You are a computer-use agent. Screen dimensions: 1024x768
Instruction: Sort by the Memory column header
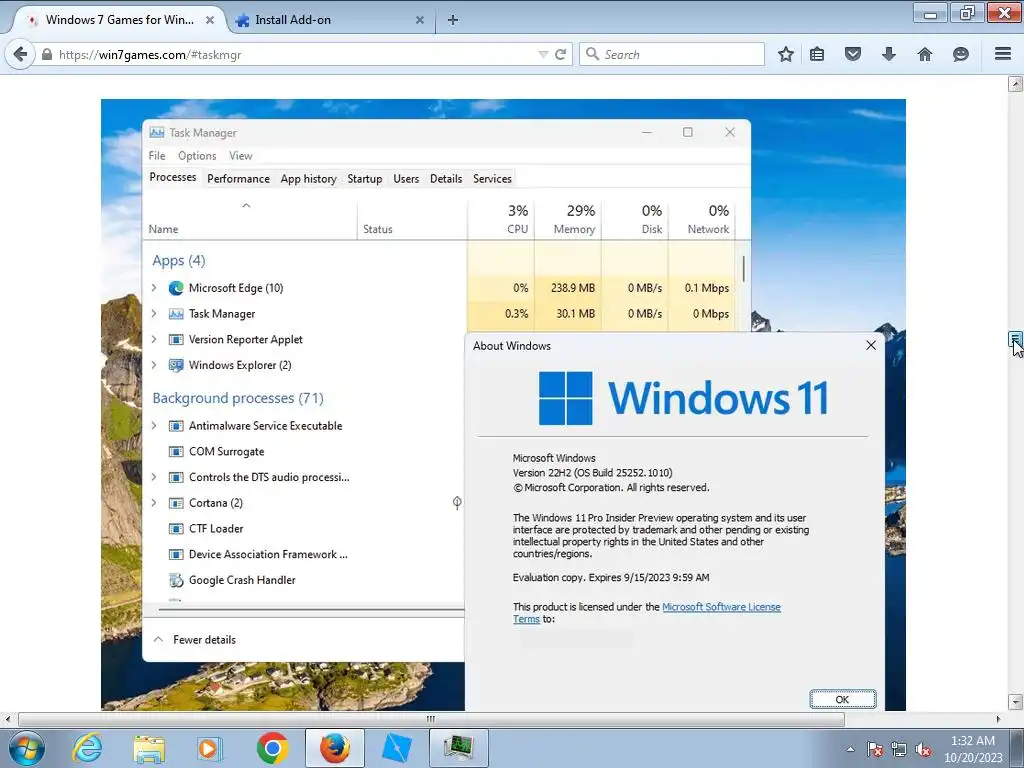click(568, 219)
